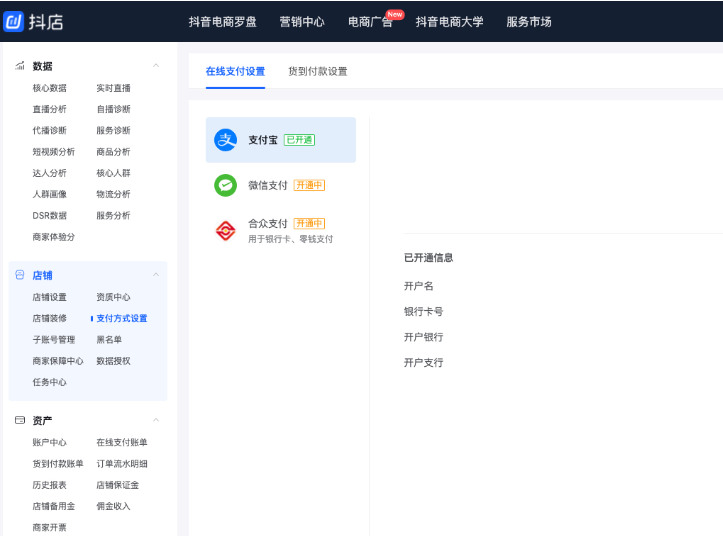
Task: Open 服务诊断 in sidebar
Action: (113, 130)
